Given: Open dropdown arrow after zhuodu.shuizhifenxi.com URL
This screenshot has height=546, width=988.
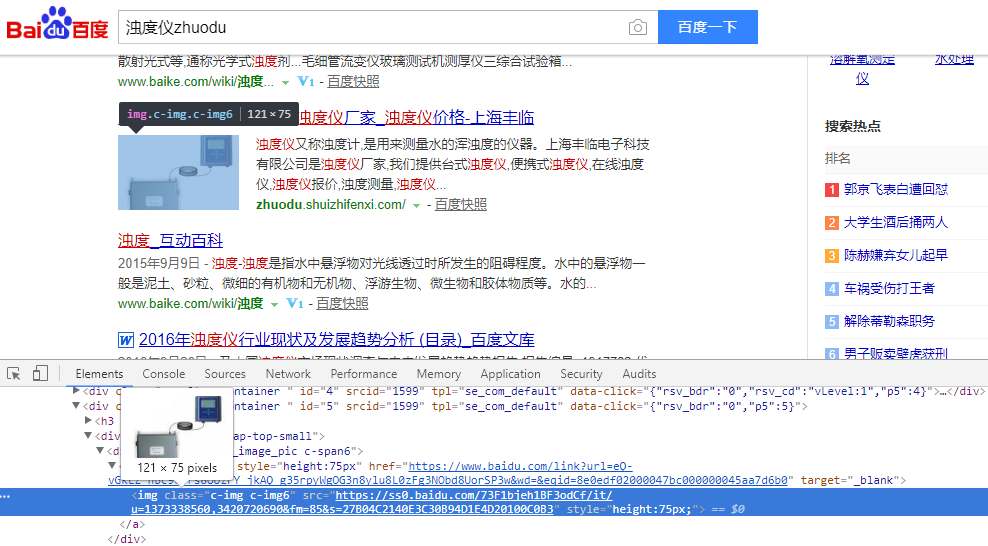Looking at the screenshot, I should click(417, 205).
